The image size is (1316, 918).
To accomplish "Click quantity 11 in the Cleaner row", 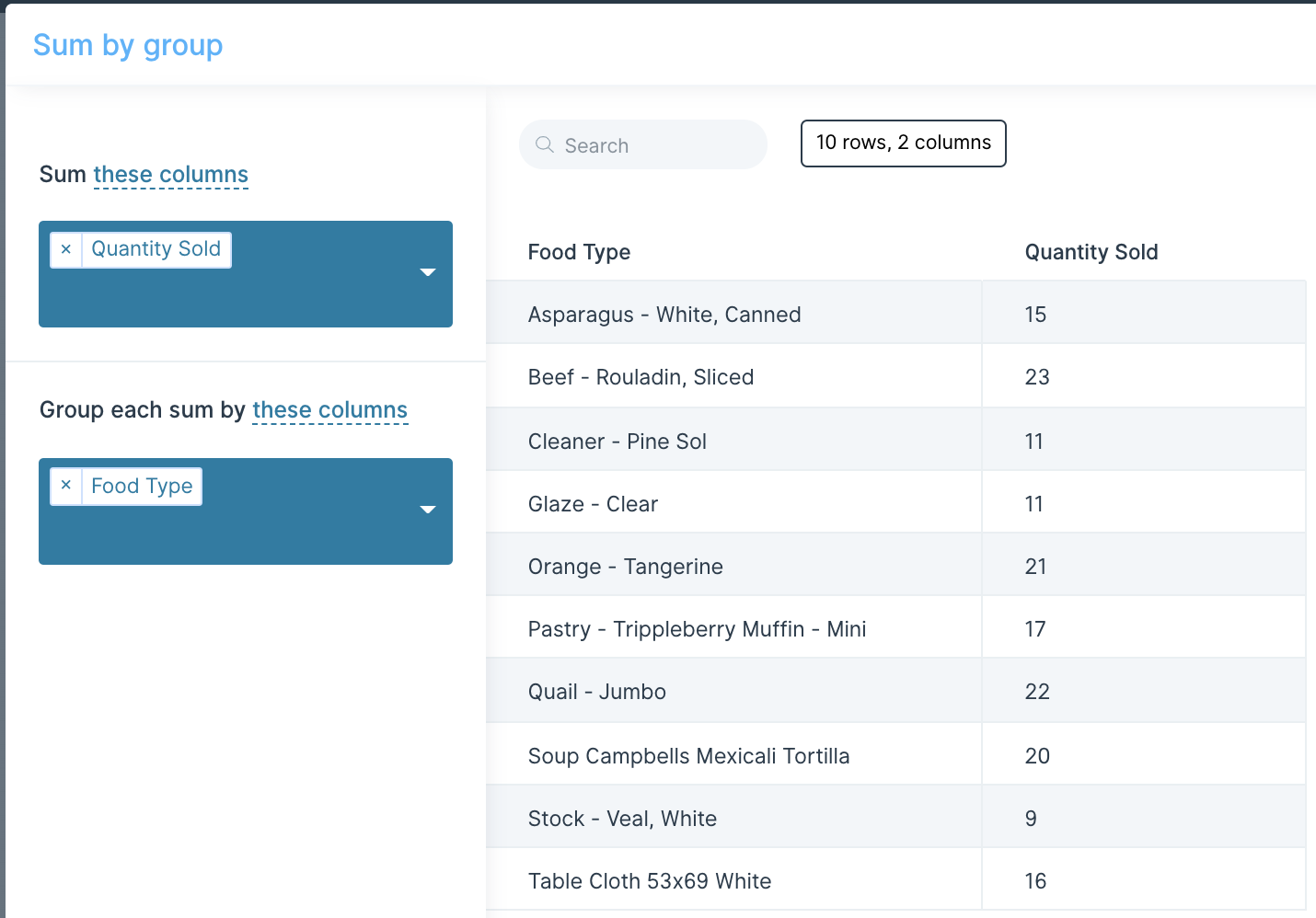I will (x=1144, y=440).
